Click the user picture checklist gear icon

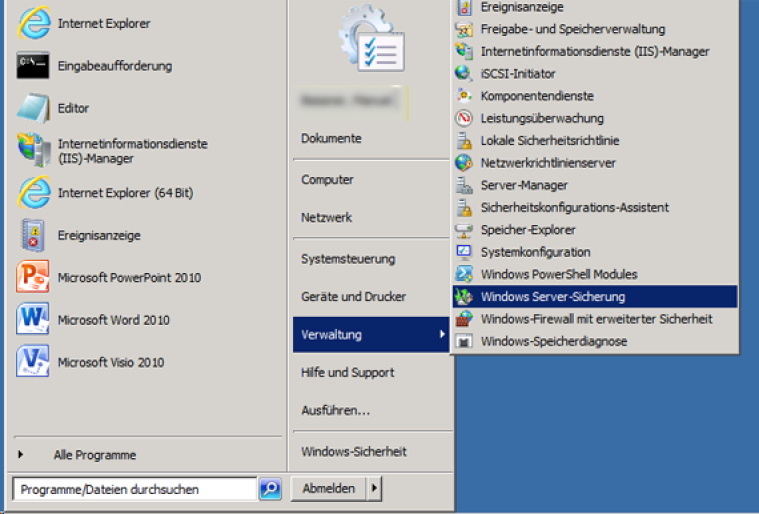point(372,38)
